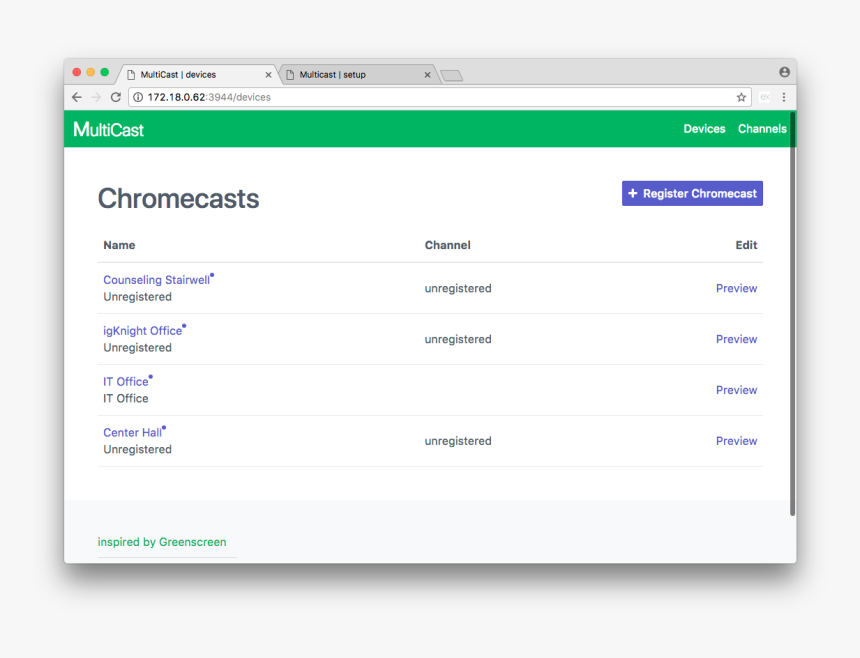Reload the devices page
Screen dimensions: 860x658
(x=115, y=97)
